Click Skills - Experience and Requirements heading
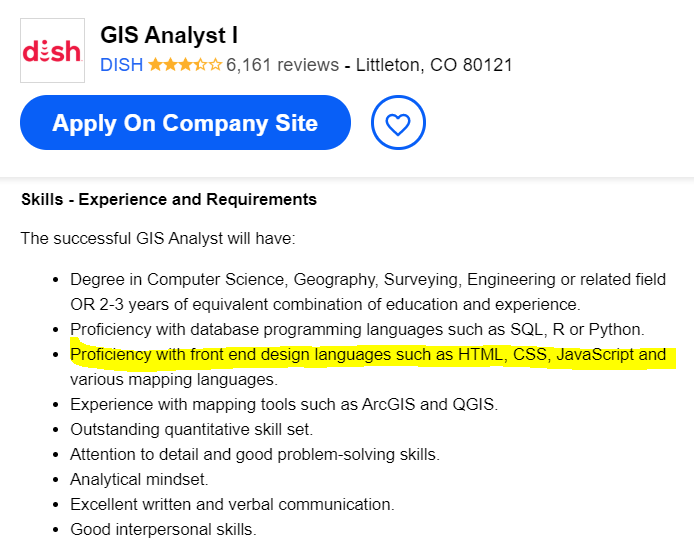This screenshot has height=552, width=694. coord(169,200)
